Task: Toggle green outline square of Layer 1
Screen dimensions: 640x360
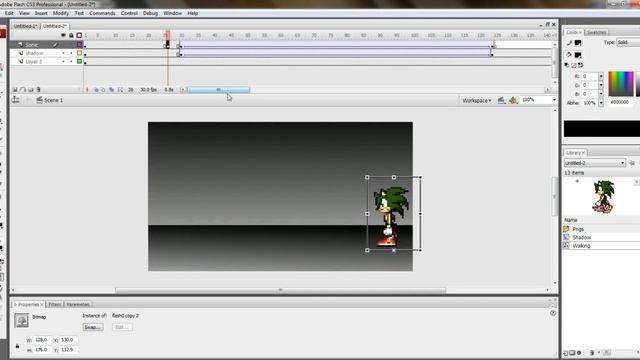Action: click(80, 62)
